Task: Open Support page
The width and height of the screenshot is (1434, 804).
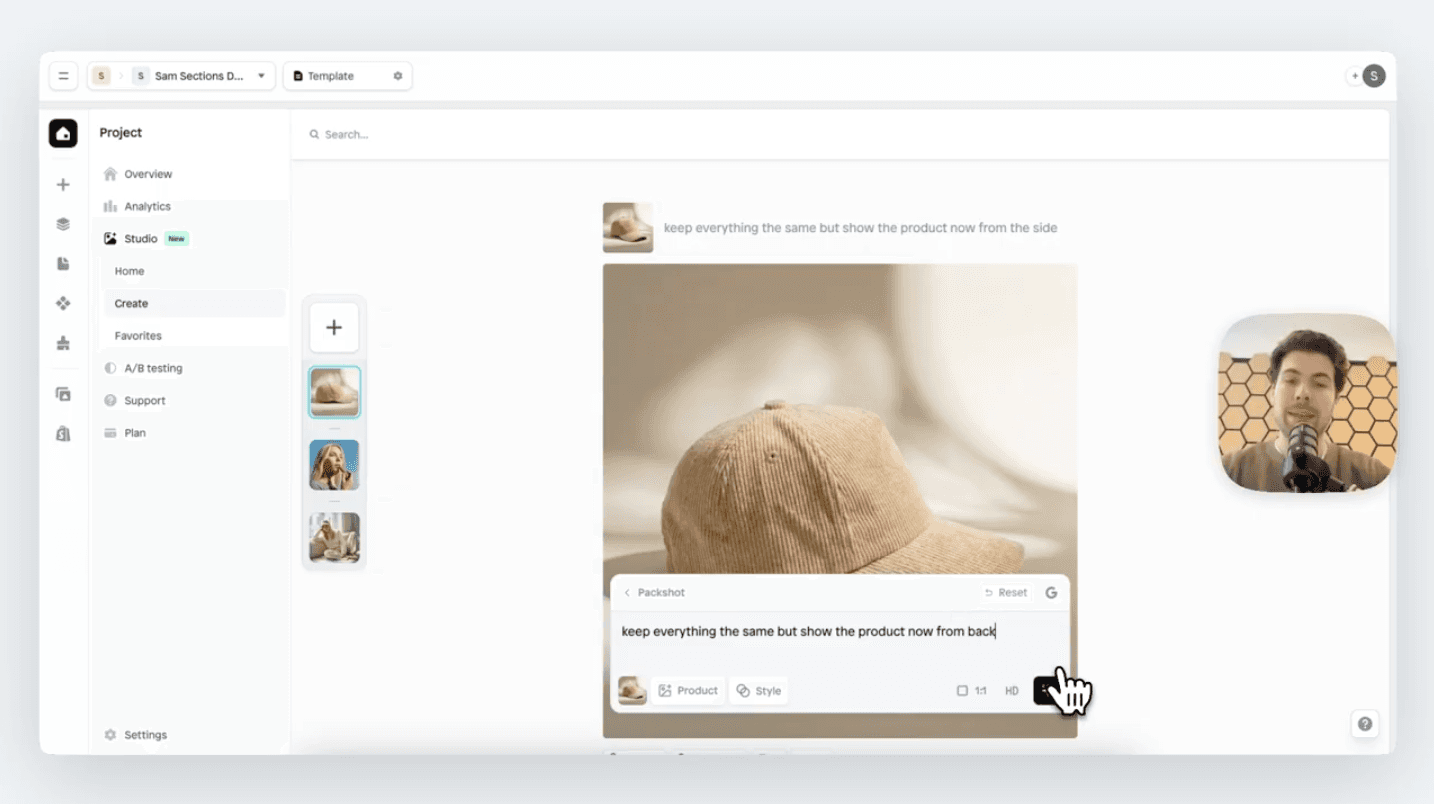Action: (145, 400)
